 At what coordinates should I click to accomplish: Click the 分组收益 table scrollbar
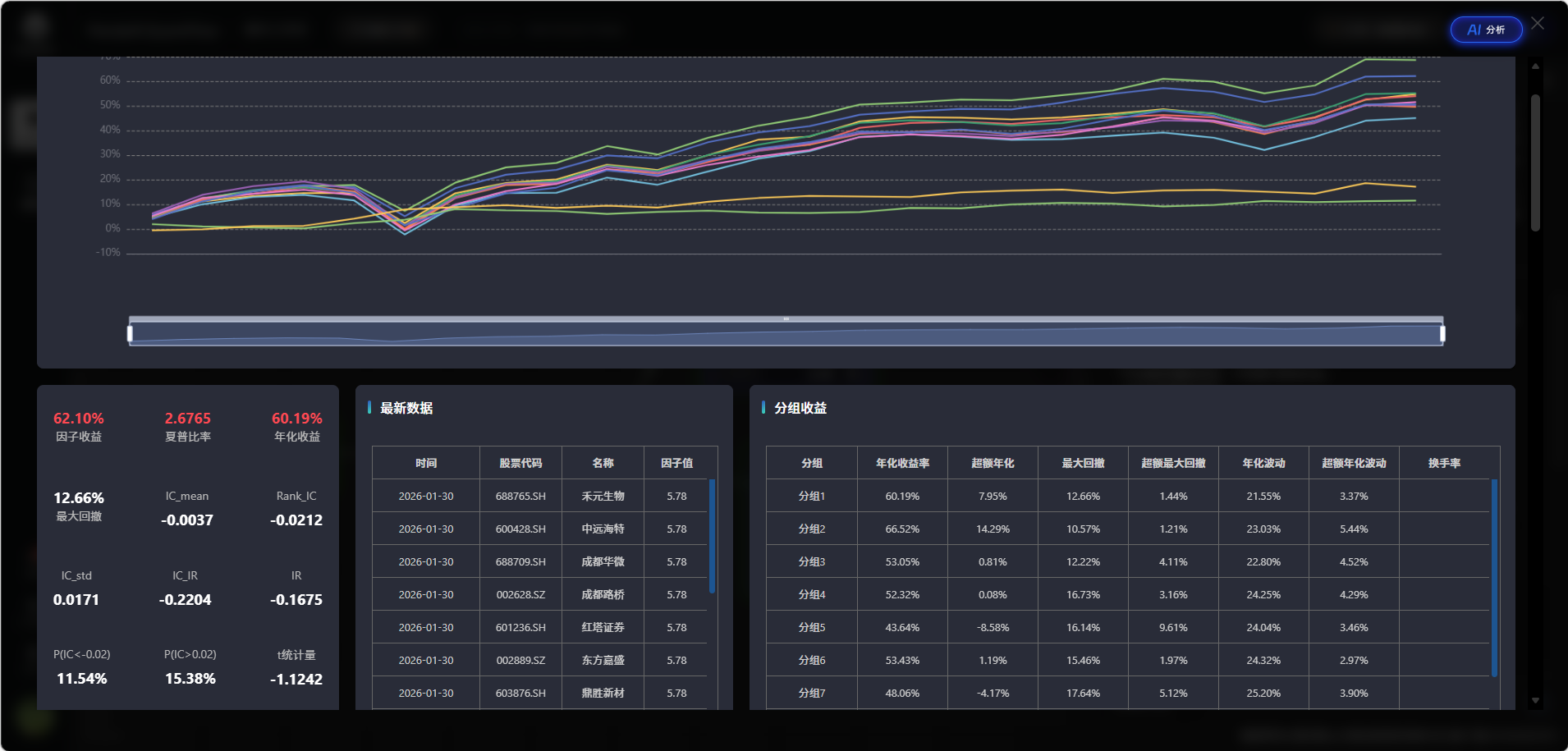click(x=1494, y=577)
